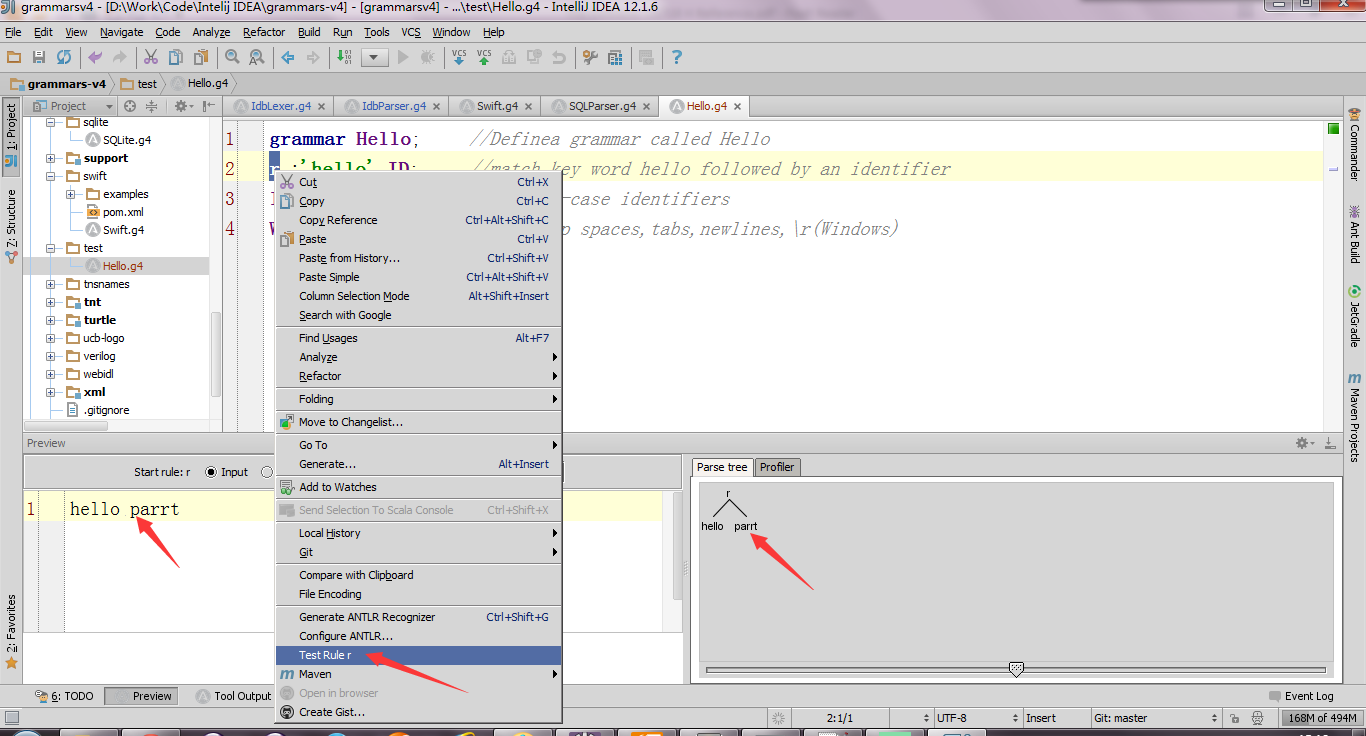
Task: Open the Event Log button
Action: [1301, 696]
